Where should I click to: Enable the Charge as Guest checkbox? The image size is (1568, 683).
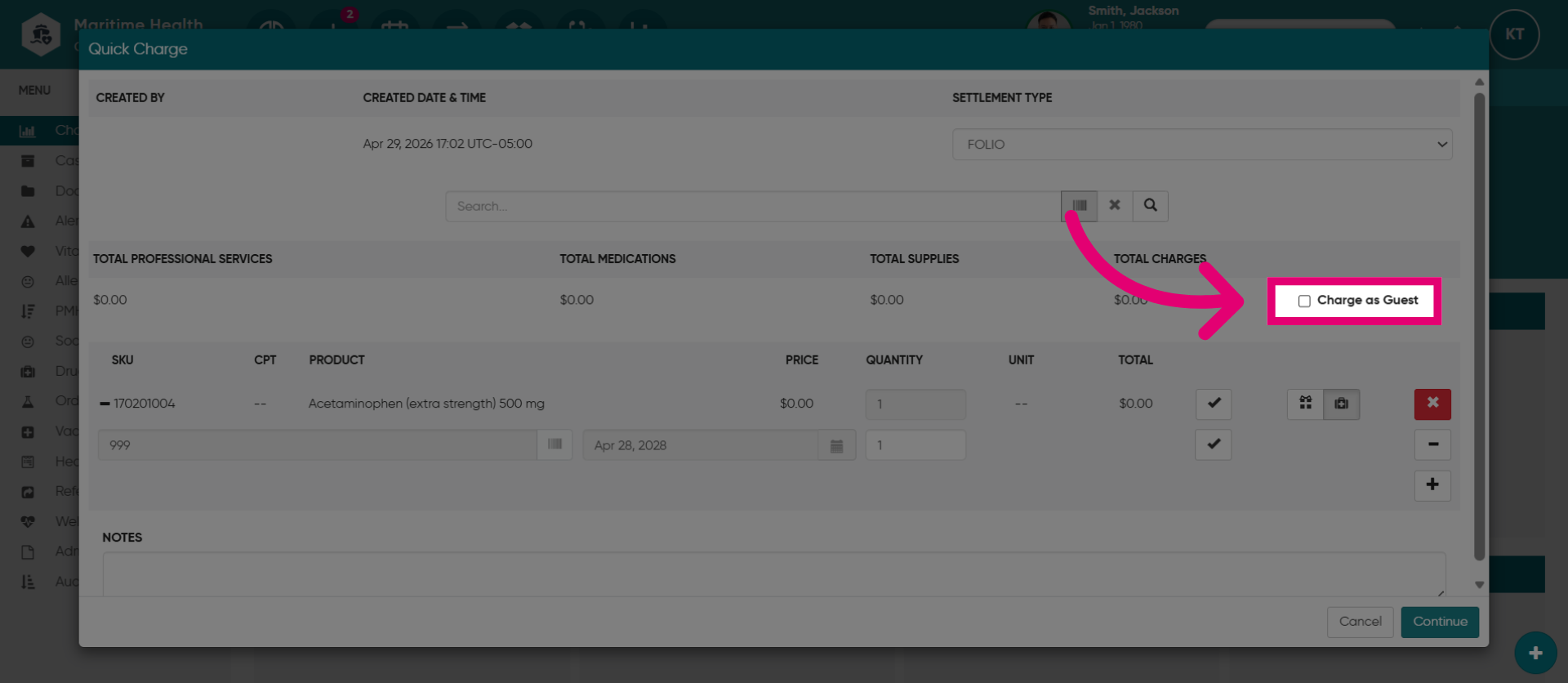(x=1304, y=301)
